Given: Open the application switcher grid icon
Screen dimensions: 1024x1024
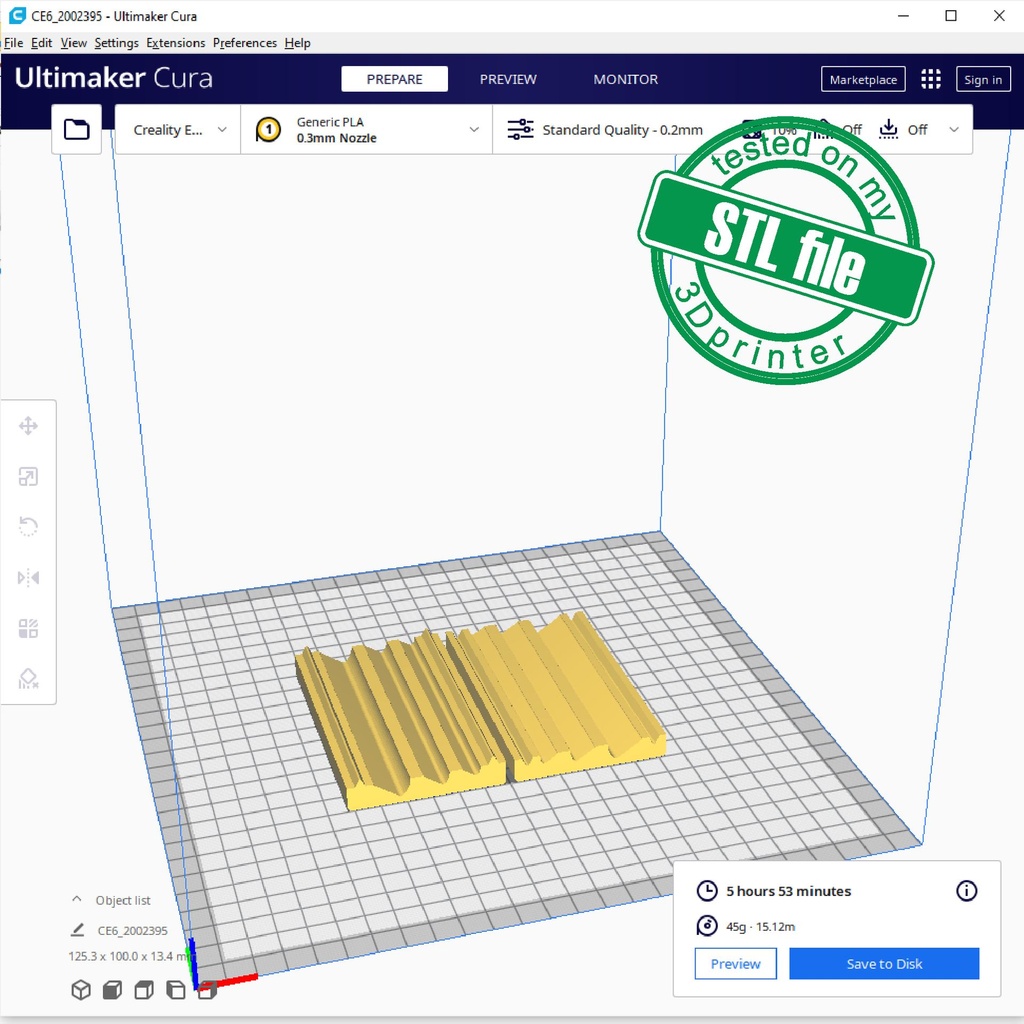Looking at the screenshot, I should click(x=931, y=80).
